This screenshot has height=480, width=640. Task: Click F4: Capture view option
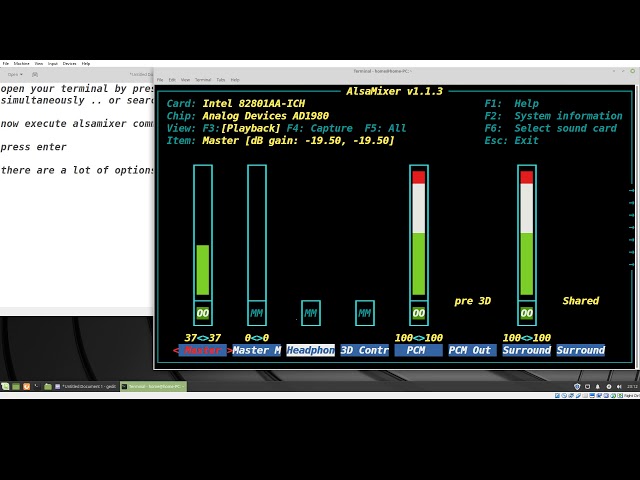319,128
